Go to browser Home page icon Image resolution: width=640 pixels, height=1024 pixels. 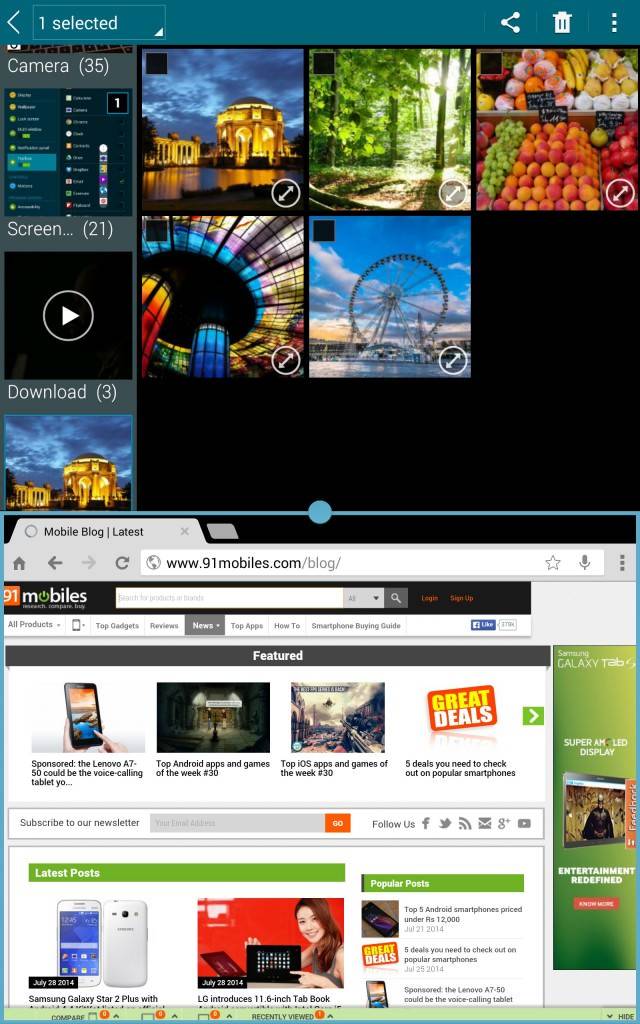pyautogui.click(x=20, y=563)
